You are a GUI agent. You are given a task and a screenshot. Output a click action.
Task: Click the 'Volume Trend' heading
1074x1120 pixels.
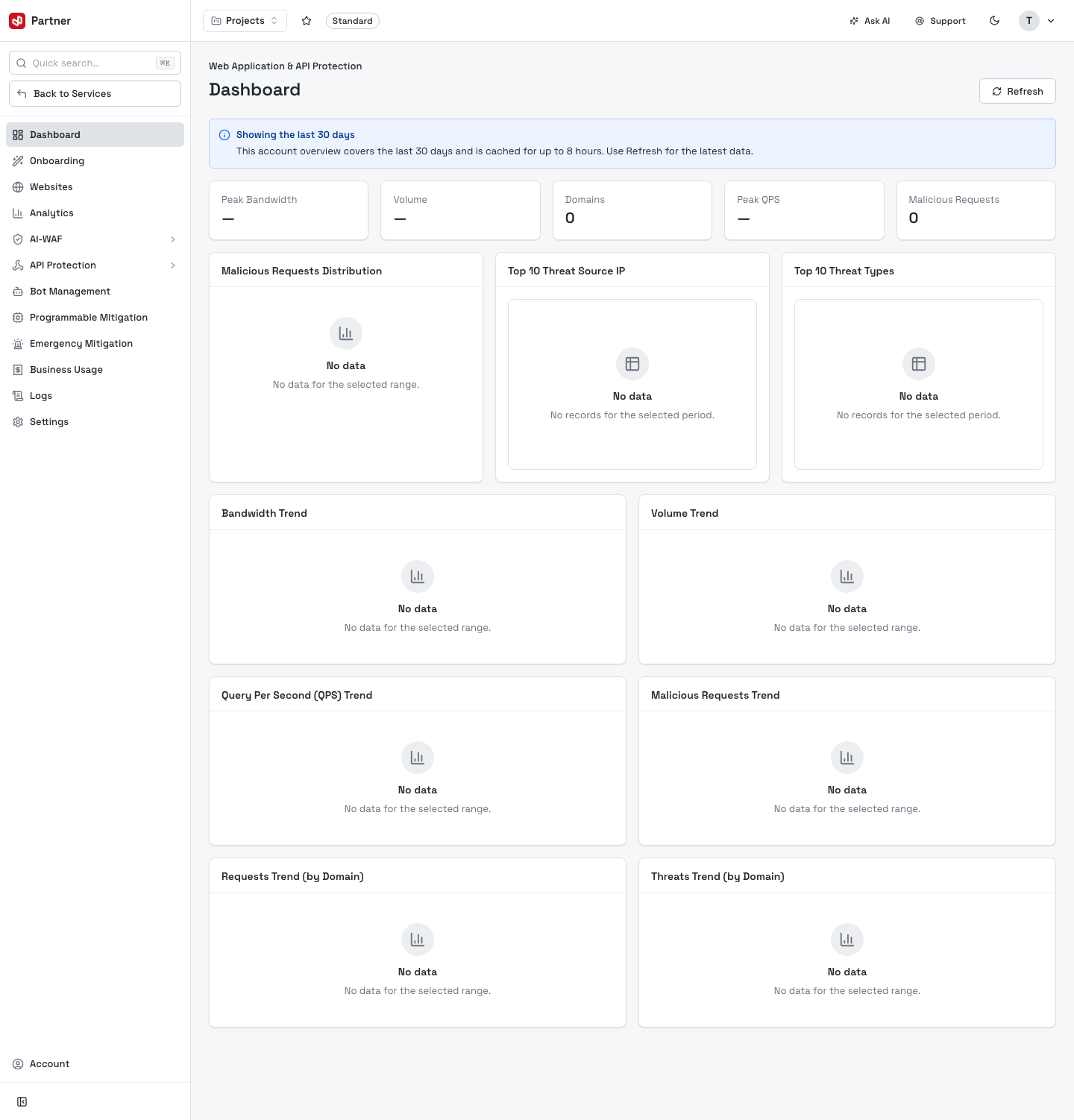click(x=685, y=513)
